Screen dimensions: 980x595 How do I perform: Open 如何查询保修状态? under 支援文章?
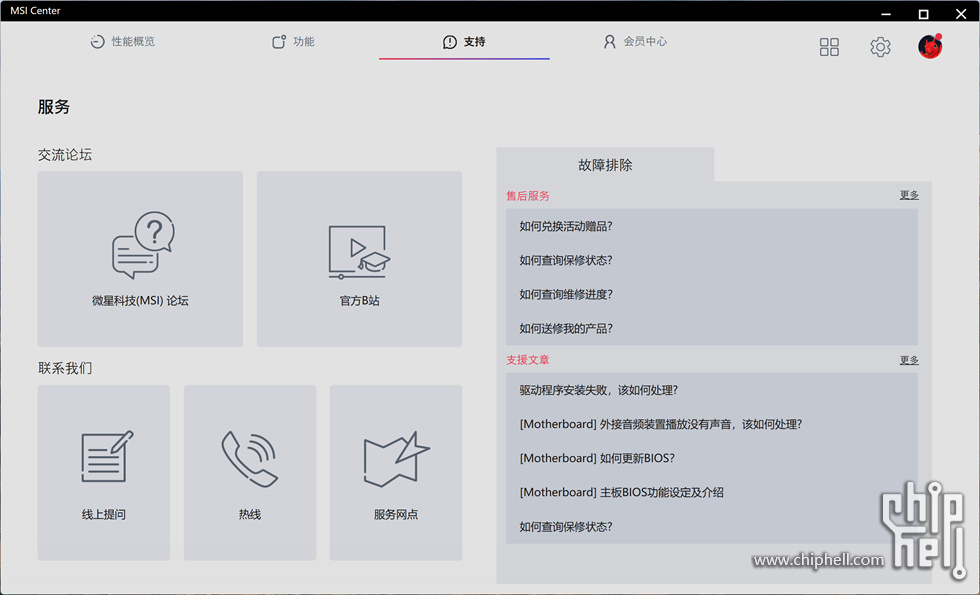tap(566, 527)
